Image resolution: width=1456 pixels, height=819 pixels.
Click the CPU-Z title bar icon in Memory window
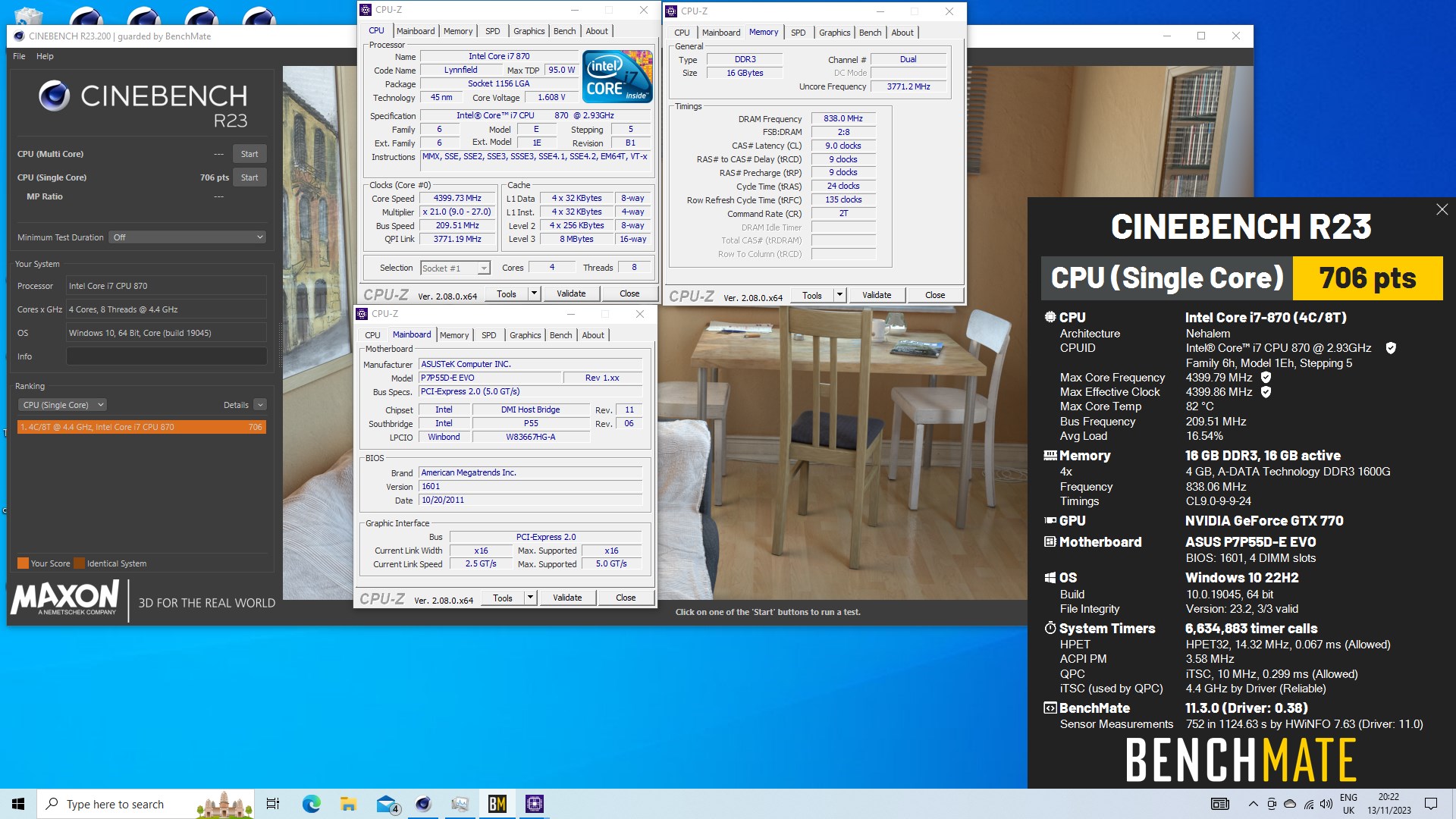click(670, 11)
